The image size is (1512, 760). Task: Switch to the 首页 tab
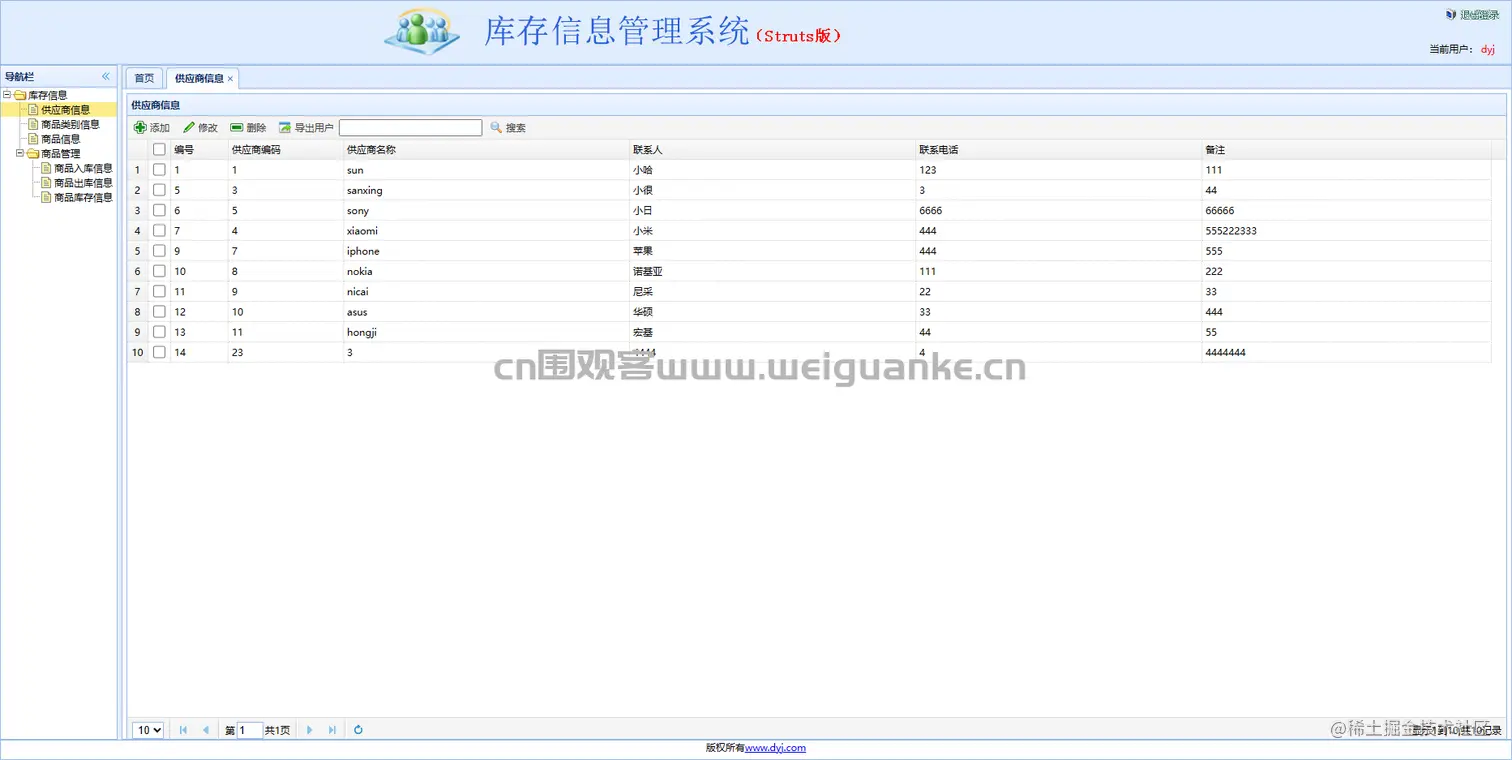144,78
